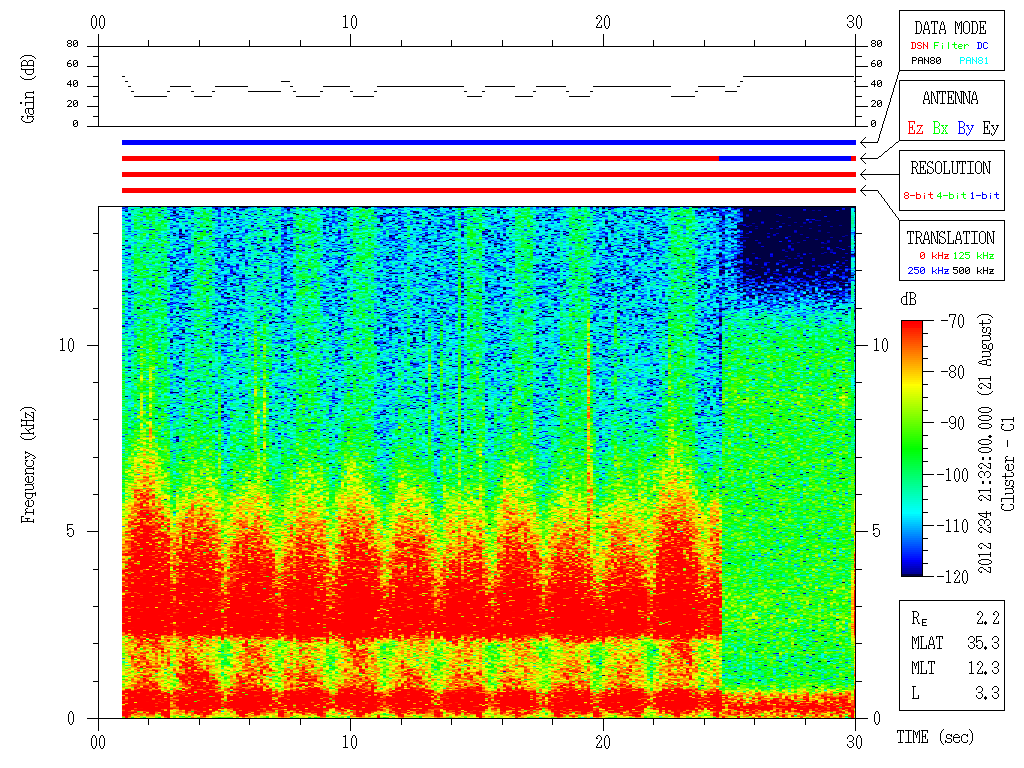Screen dimensions: 1024x768
Task: Click the ANTENNA legend title
Action: coord(950,99)
